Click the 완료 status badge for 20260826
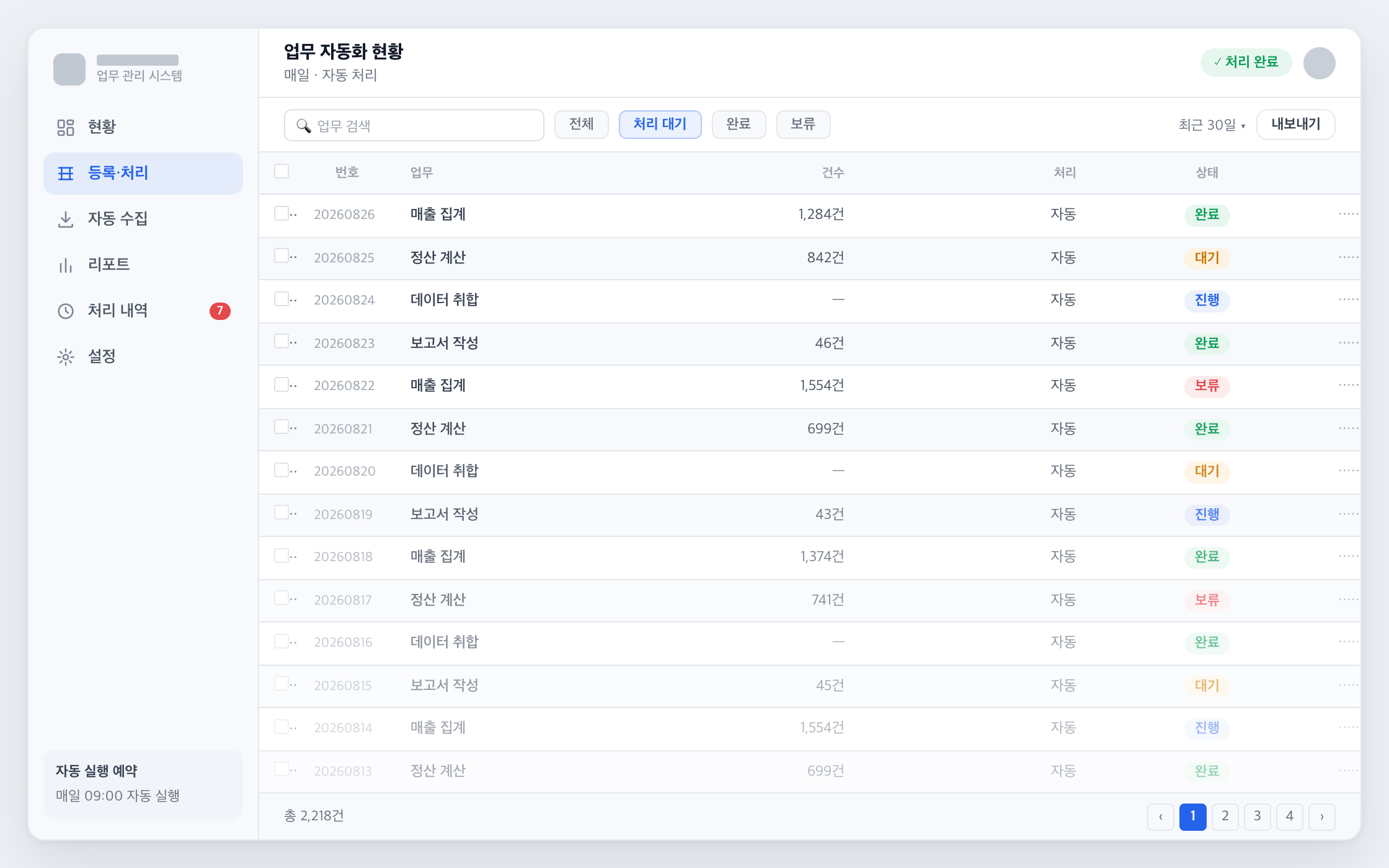This screenshot has width=1389, height=868. (x=1207, y=215)
